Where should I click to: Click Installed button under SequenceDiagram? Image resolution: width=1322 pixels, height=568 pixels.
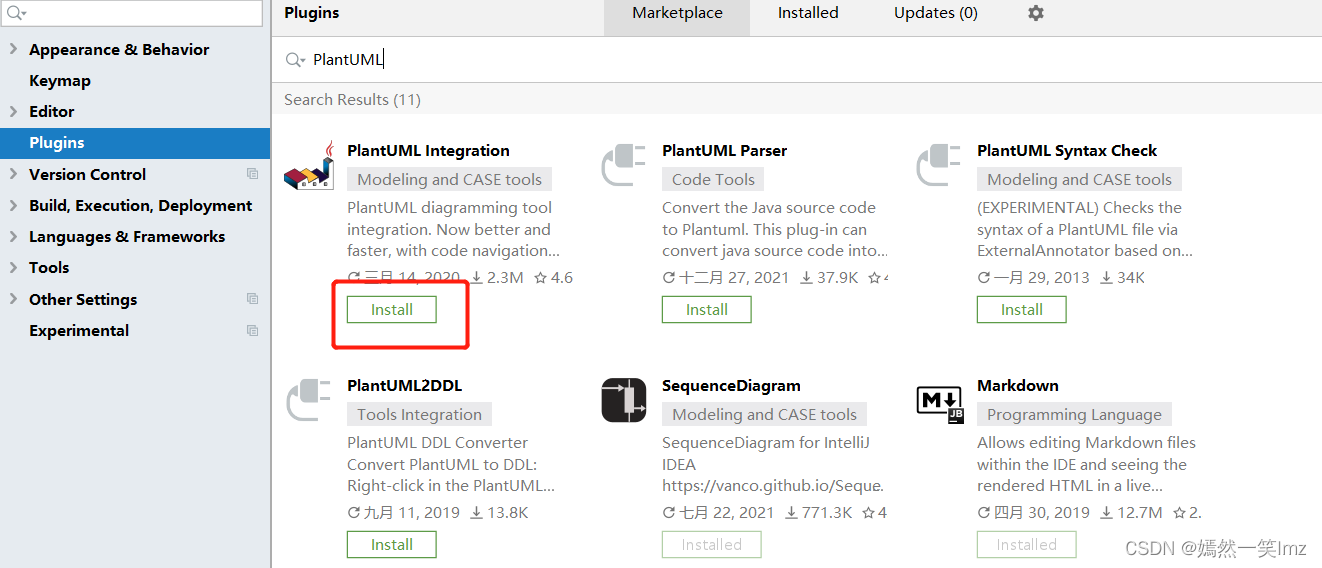pyautogui.click(x=712, y=545)
